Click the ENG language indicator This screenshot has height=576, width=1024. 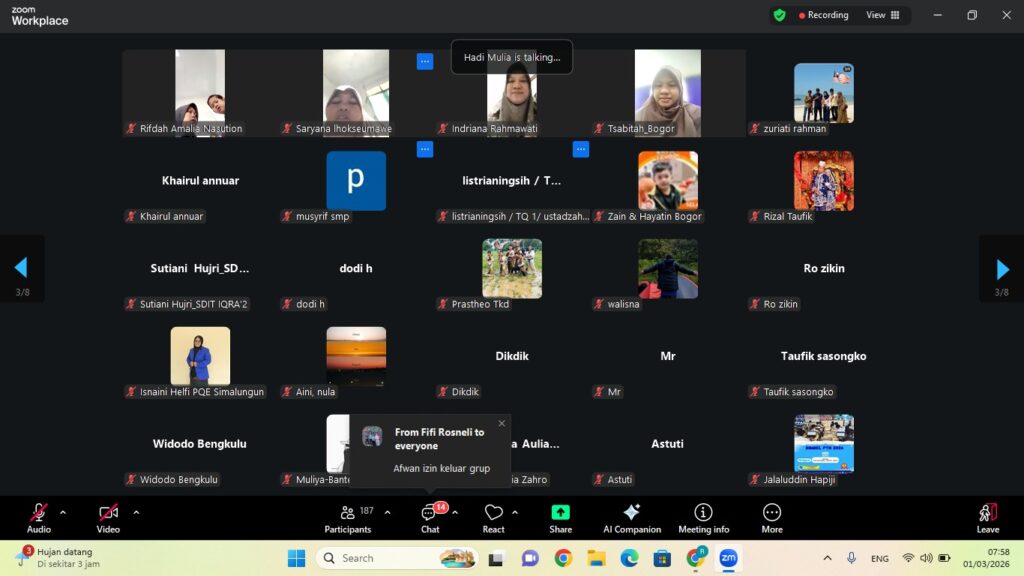(880, 558)
